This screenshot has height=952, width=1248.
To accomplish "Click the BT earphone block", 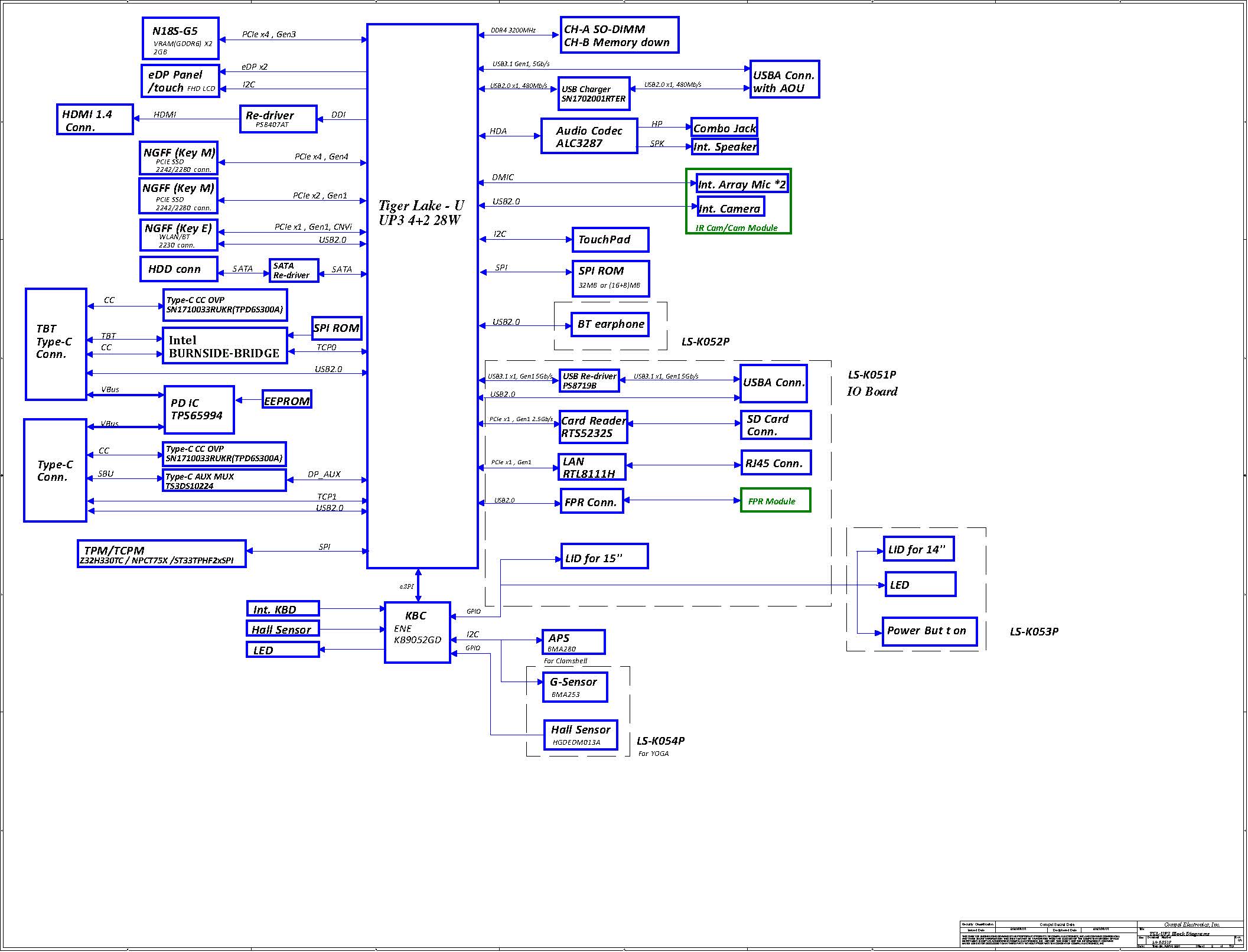I will [610, 324].
